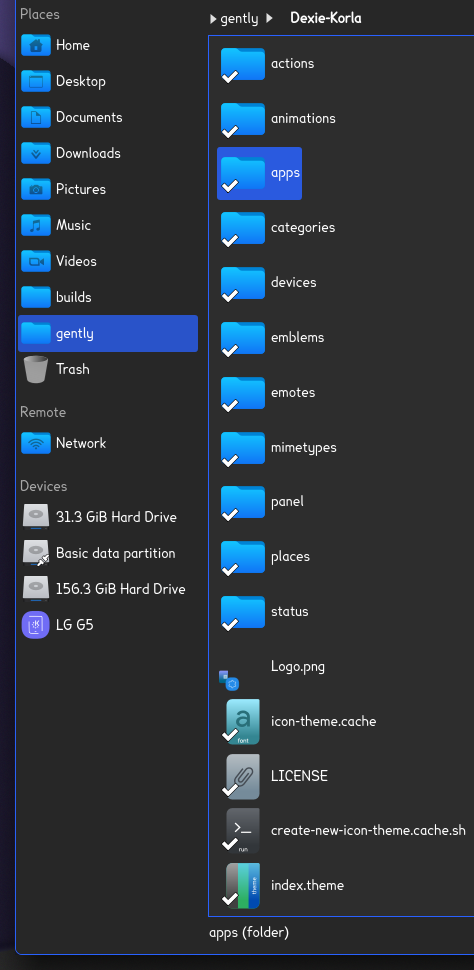Select the Logo.png image thumbnail
Viewport: 474px width, 970px height.
tap(229, 679)
